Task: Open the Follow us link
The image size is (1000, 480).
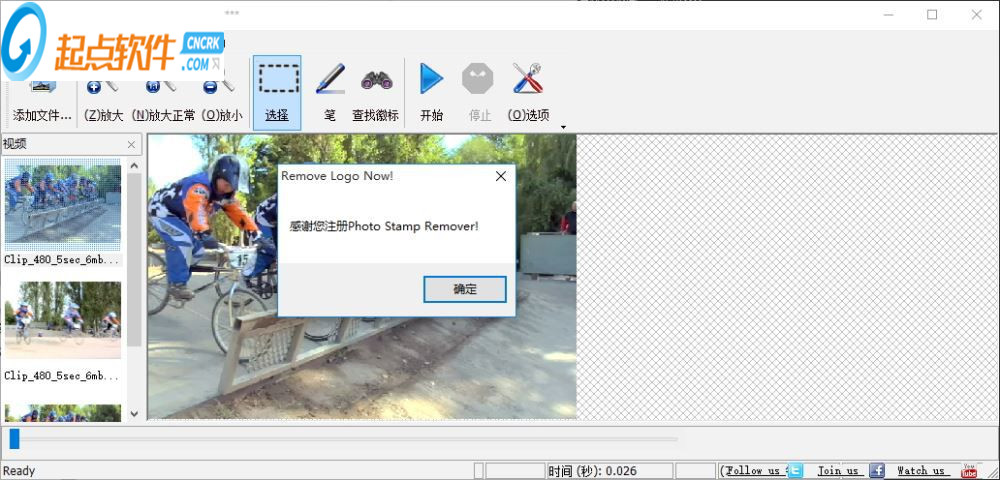Action: pyautogui.click(x=753, y=470)
